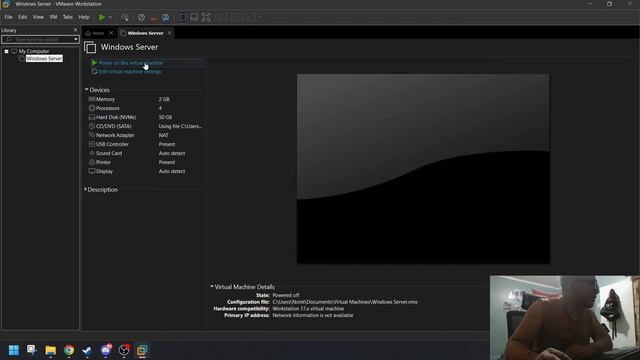
Task: Click the green Power On toolbar button
Action: pos(102,17)
